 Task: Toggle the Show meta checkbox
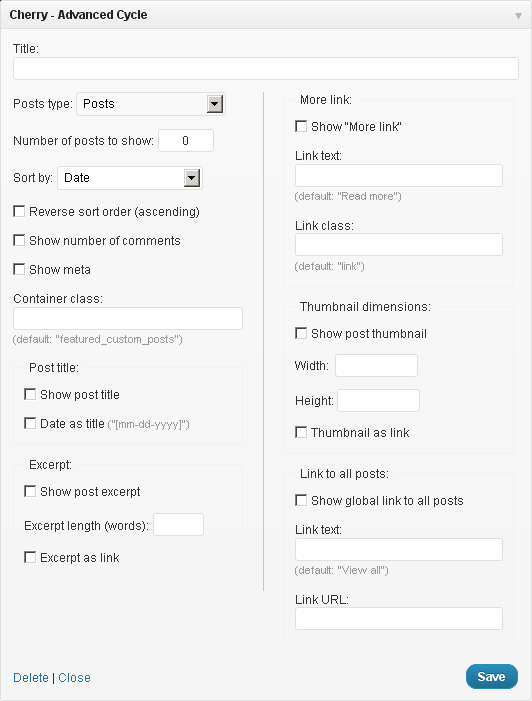click(19, 269)
